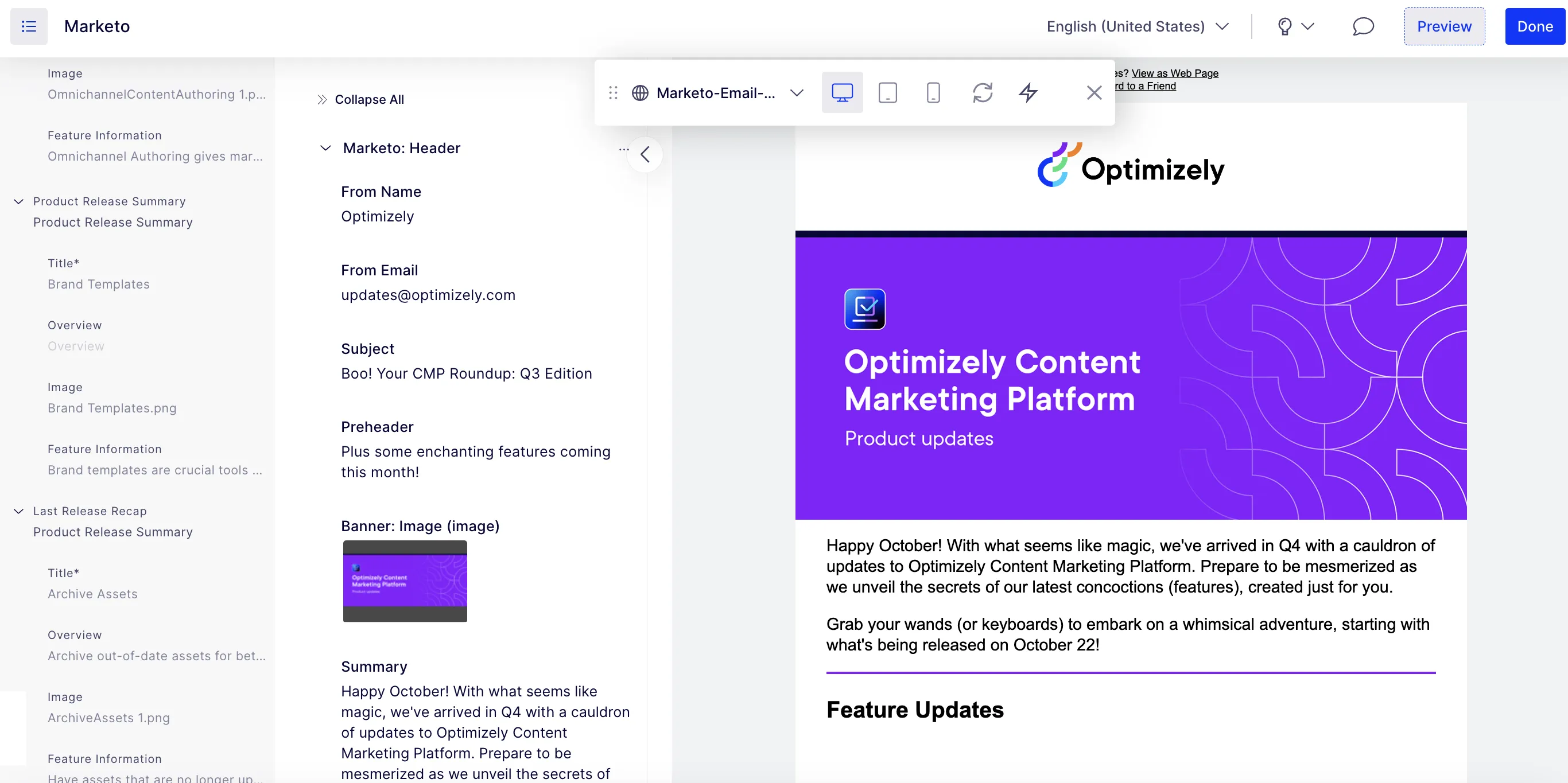Image resolution: width=1568 pixels, height=783 pixels.
Task: Edit the From Email updates@optimizely.com field
Action: (428, 295)
